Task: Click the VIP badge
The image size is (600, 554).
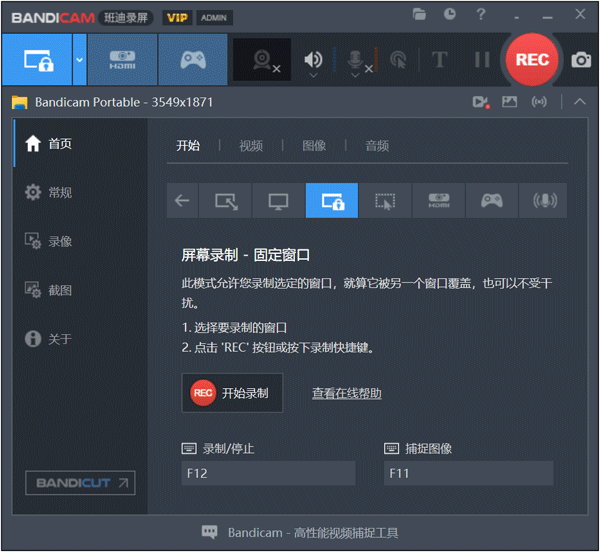Action: [x=177, y=18]
